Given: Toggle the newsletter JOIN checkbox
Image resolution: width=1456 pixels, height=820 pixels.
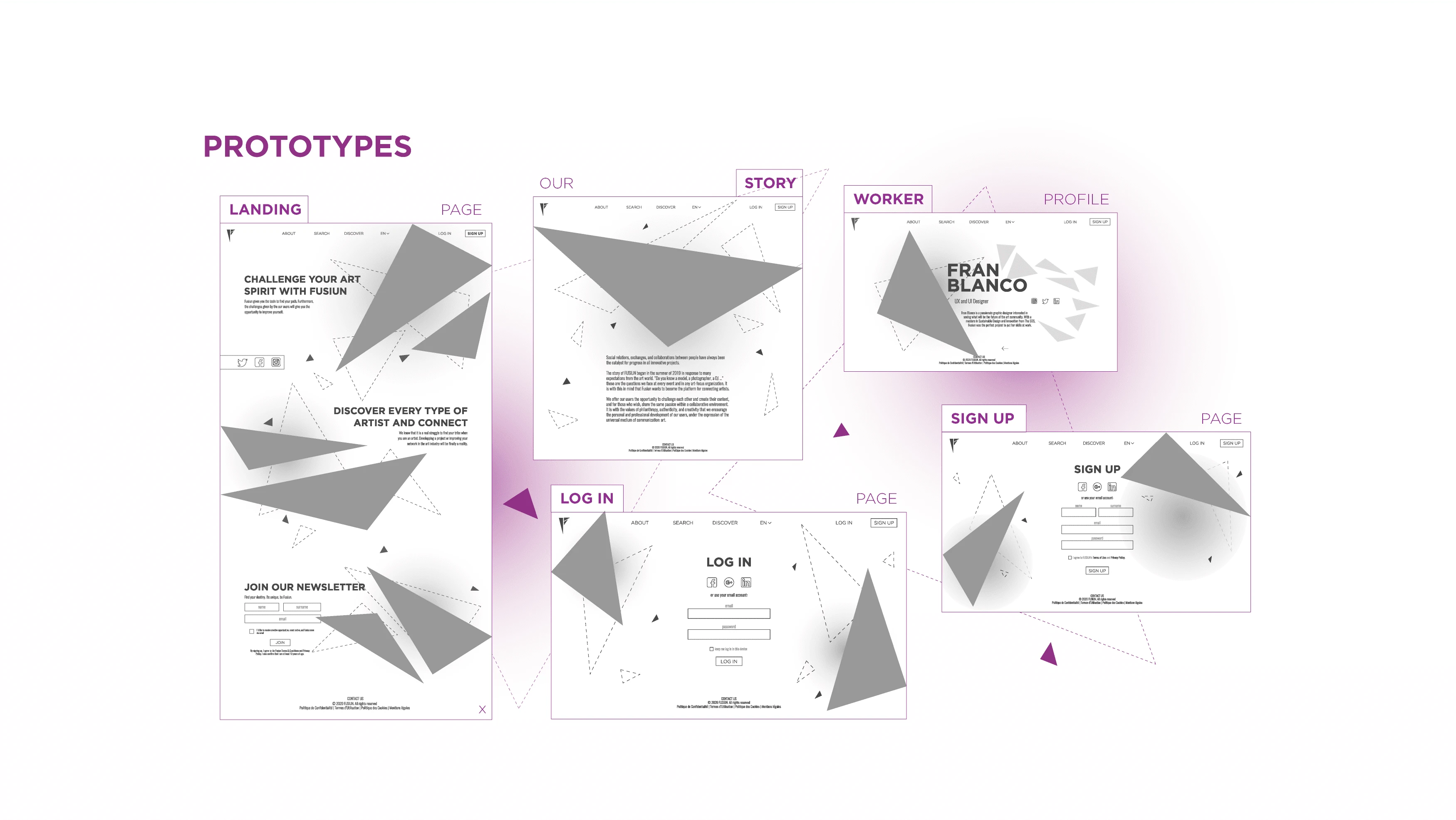Looking at the screenshot, I should (251, 628).
